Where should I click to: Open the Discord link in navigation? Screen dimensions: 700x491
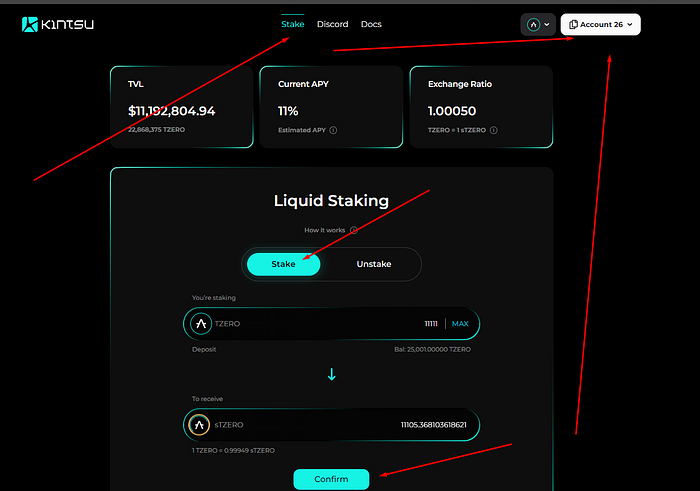[x=332, y=24]
